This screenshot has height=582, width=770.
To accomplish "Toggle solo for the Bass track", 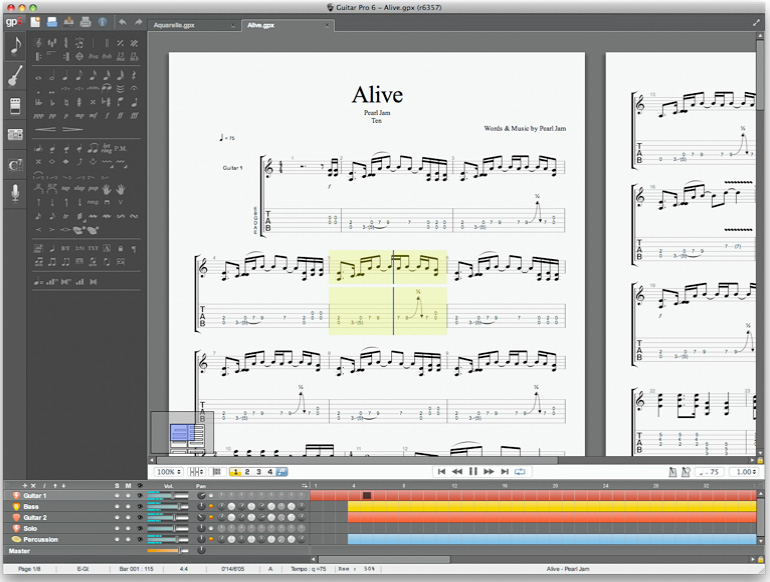I will point(117,506).
